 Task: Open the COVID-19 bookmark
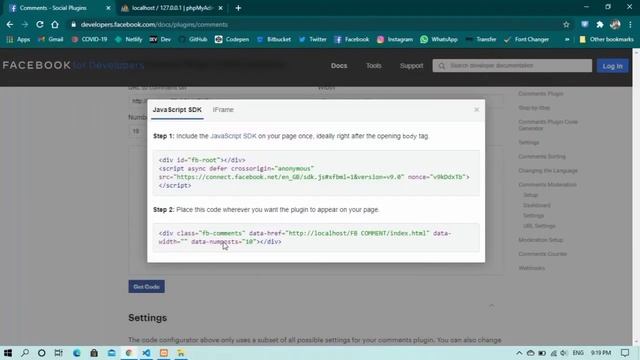point(89,39)
